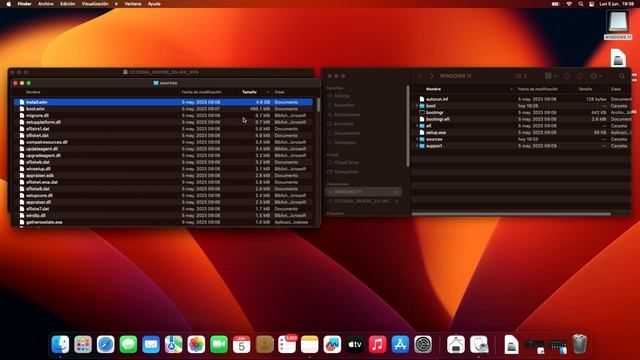The width and height of the screenshot is (640, 360).
Task: Open Launchpad in the Dock
Action: tap(83, 344)
